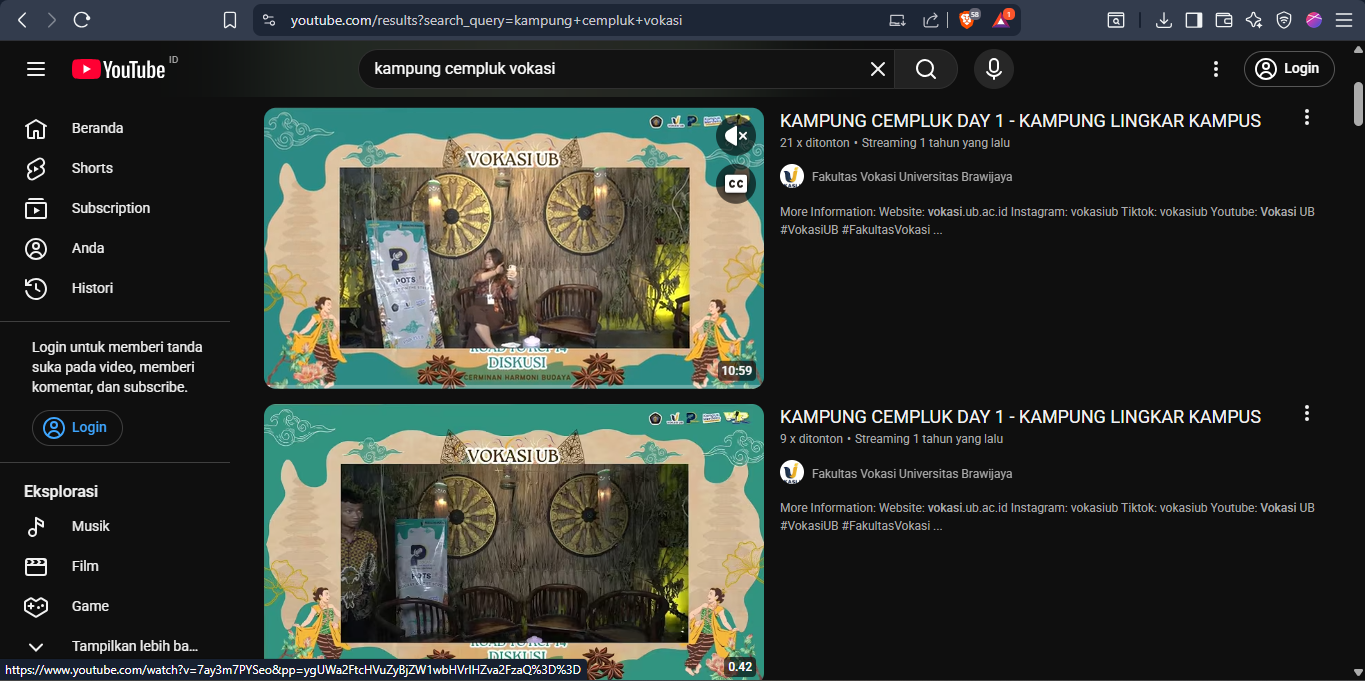The height and width of the screenshot is (681, 1365).
Task: Unmute the preview on first thumbnail
Action: [x=736, y=136]
